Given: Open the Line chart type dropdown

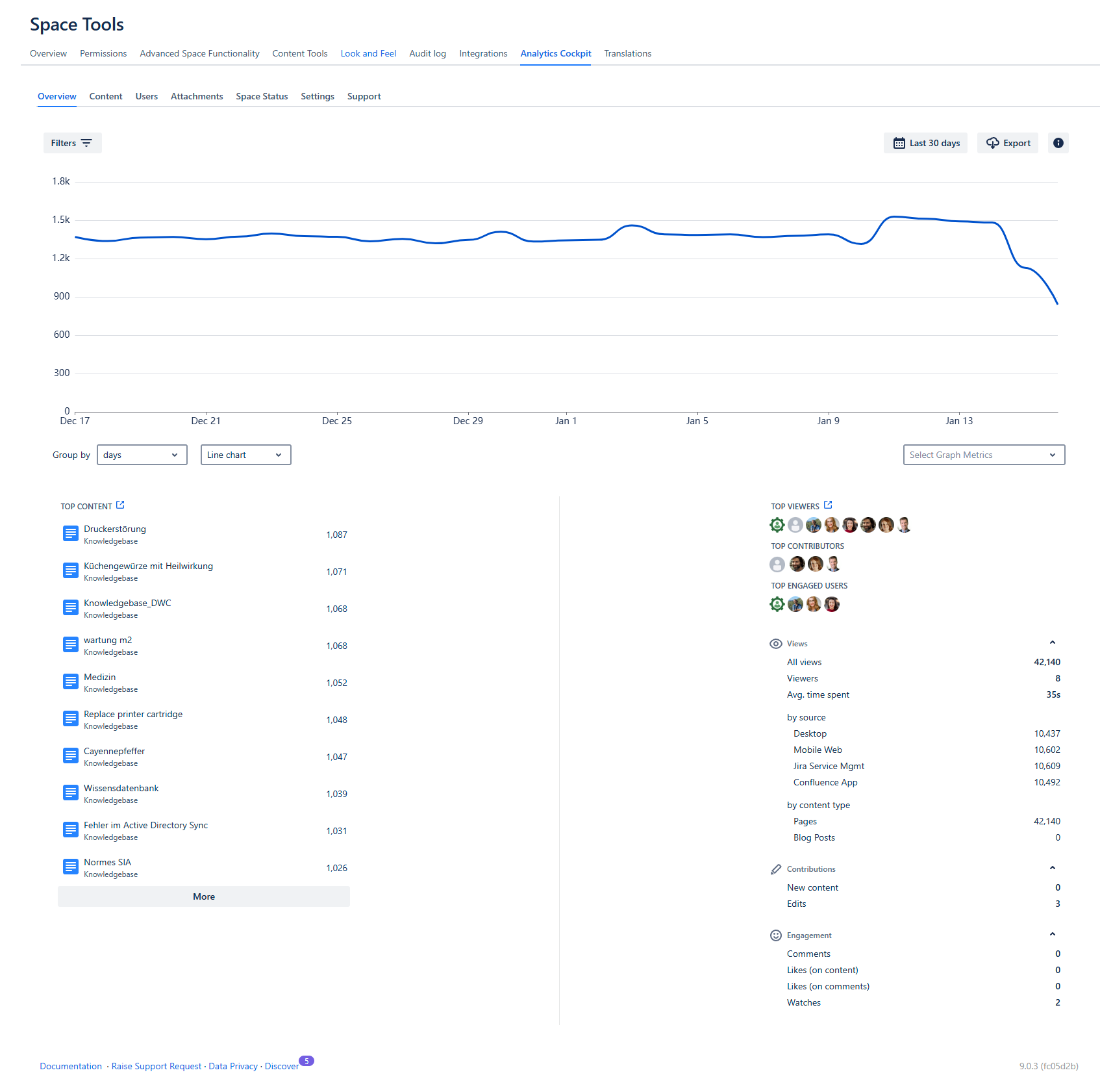Looking at the screenshot, I should [245, 455].
